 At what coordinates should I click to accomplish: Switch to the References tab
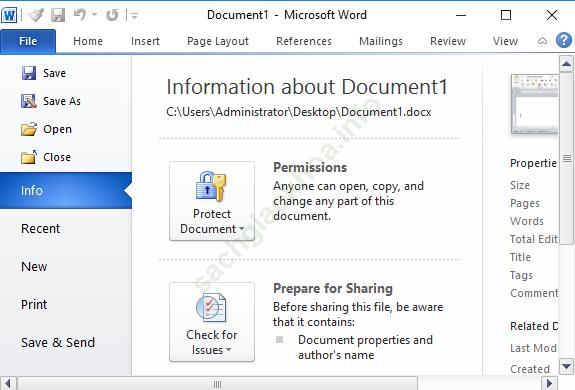tap(304, 41)
